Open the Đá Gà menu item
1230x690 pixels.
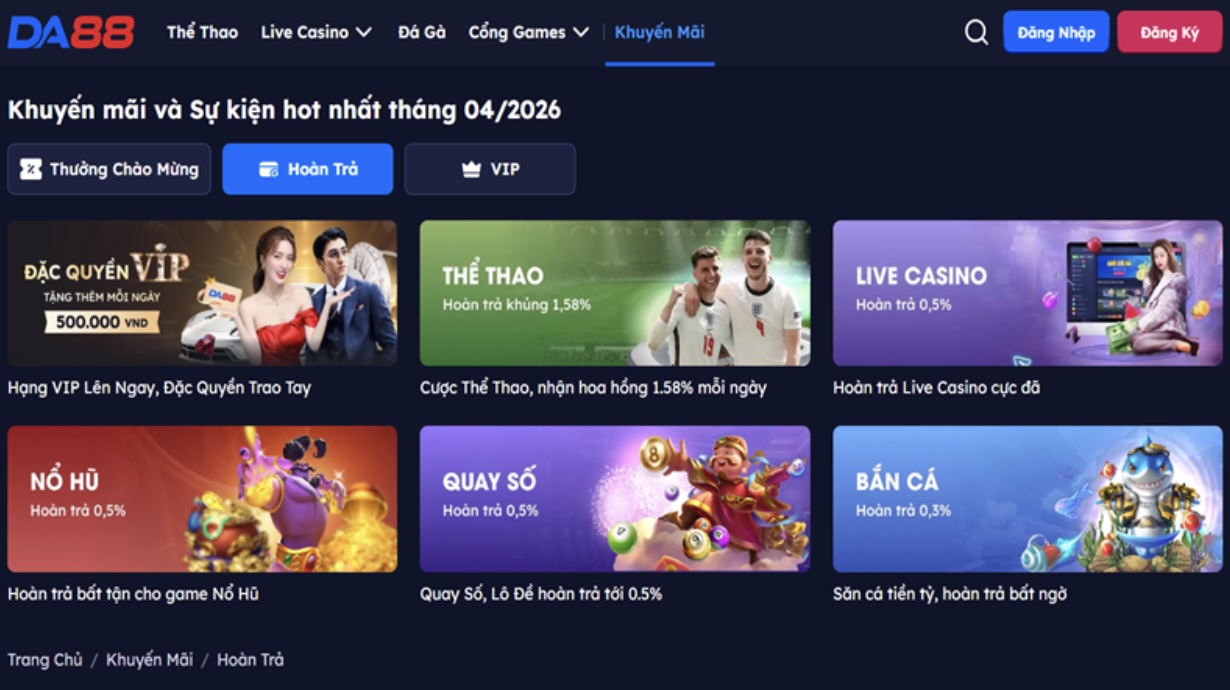421,32
